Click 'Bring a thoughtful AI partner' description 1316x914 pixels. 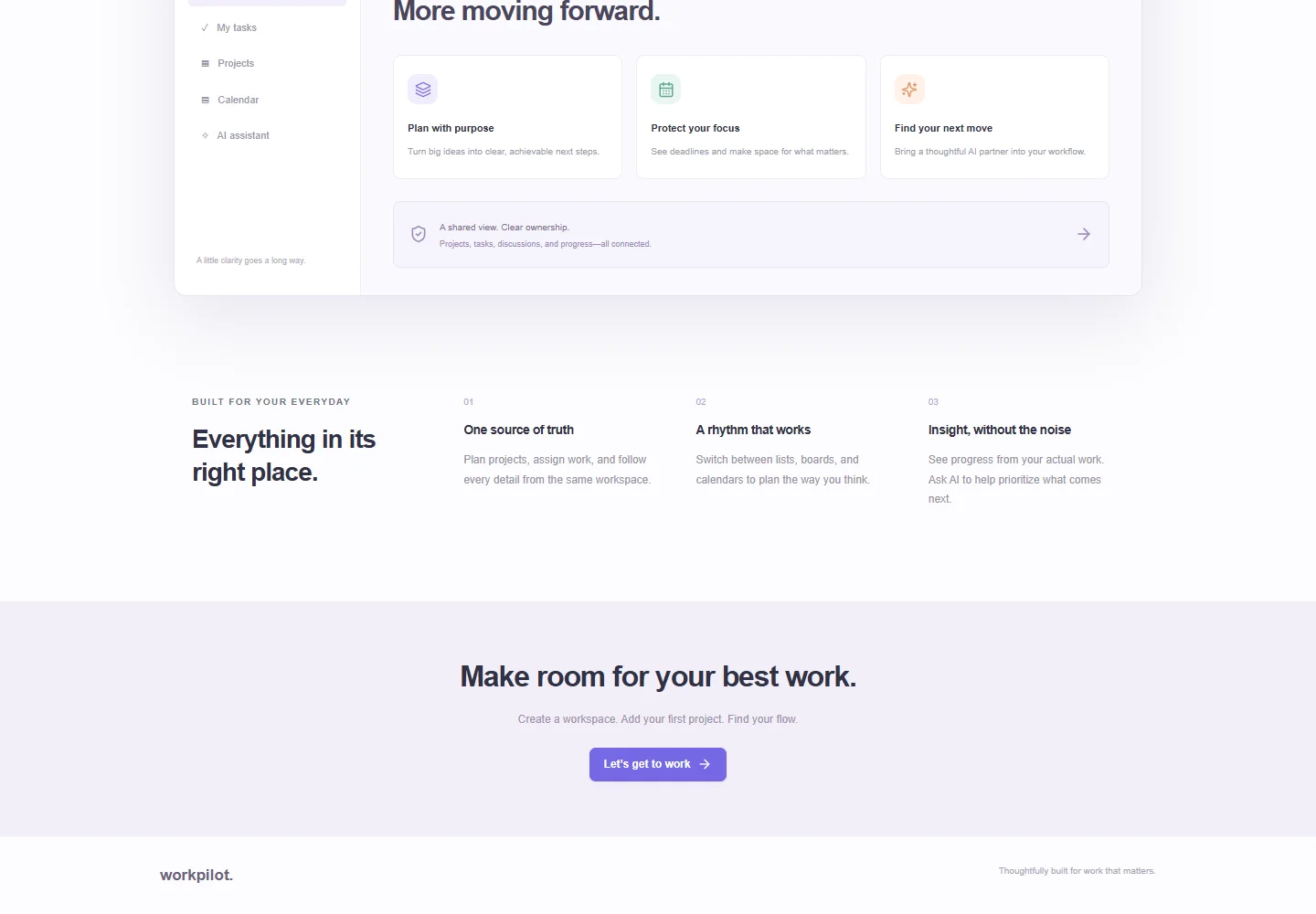pos(990,152)
